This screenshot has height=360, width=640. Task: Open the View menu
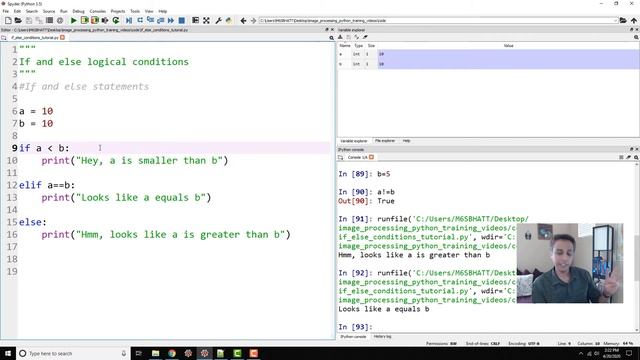149,11
